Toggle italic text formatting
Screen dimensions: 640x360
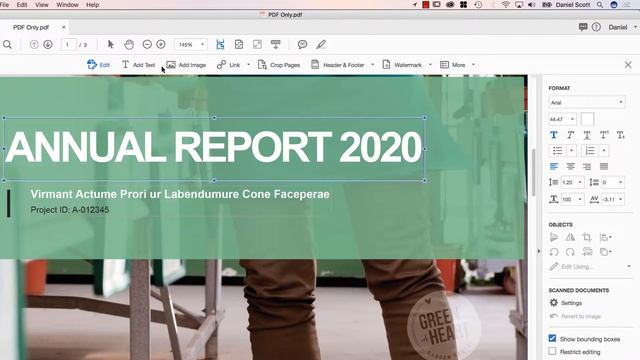570,135
